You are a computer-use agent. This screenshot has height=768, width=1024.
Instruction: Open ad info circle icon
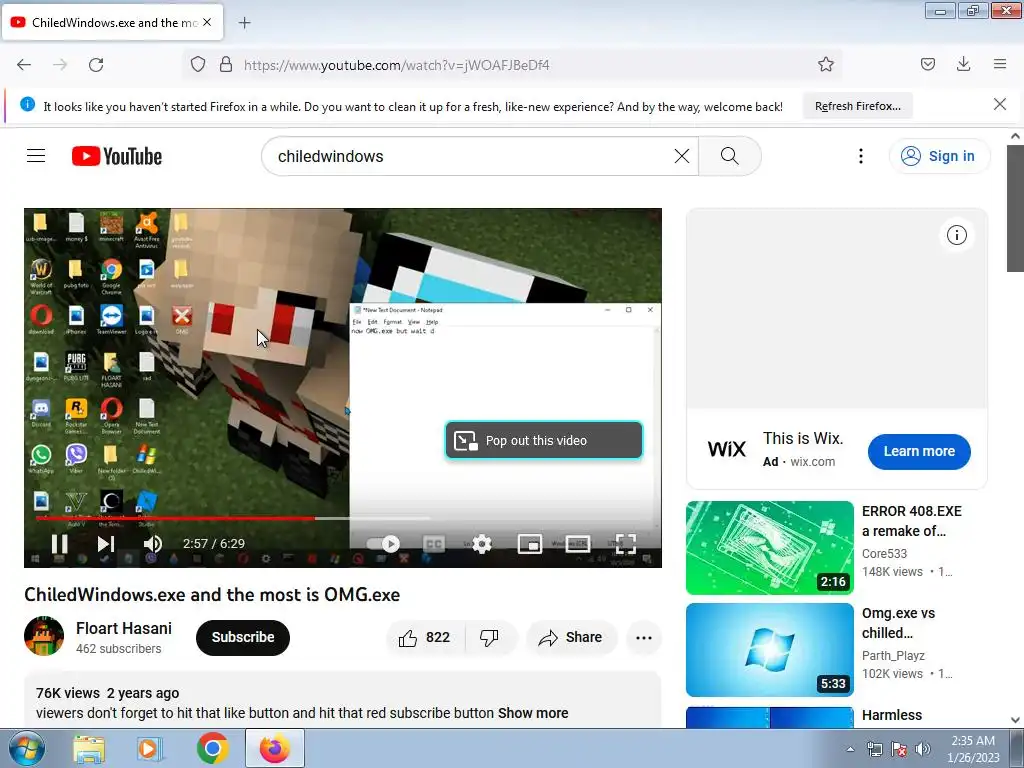[957, 235]
